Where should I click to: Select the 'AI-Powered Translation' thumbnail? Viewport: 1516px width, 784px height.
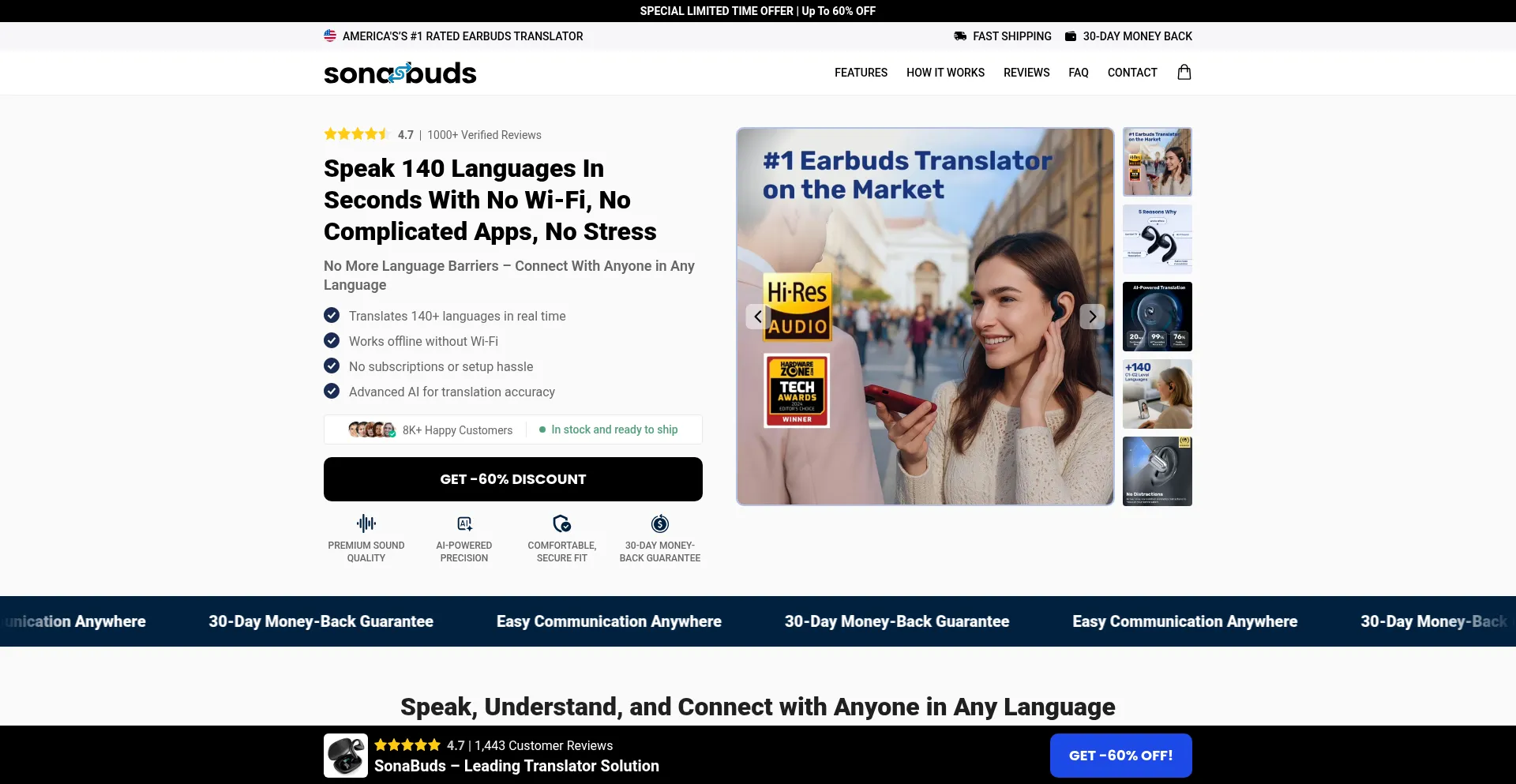(1158, 317)
